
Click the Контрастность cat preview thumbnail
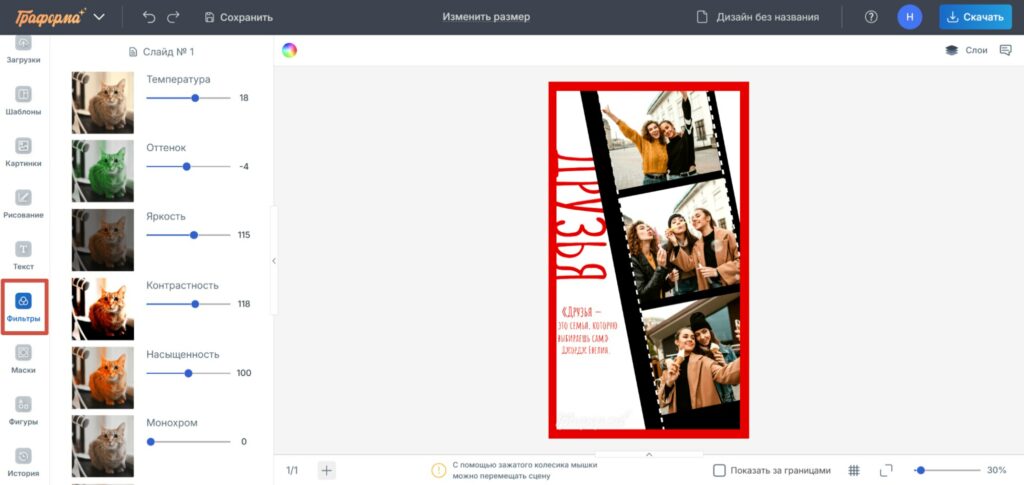[x=103, y=309]
